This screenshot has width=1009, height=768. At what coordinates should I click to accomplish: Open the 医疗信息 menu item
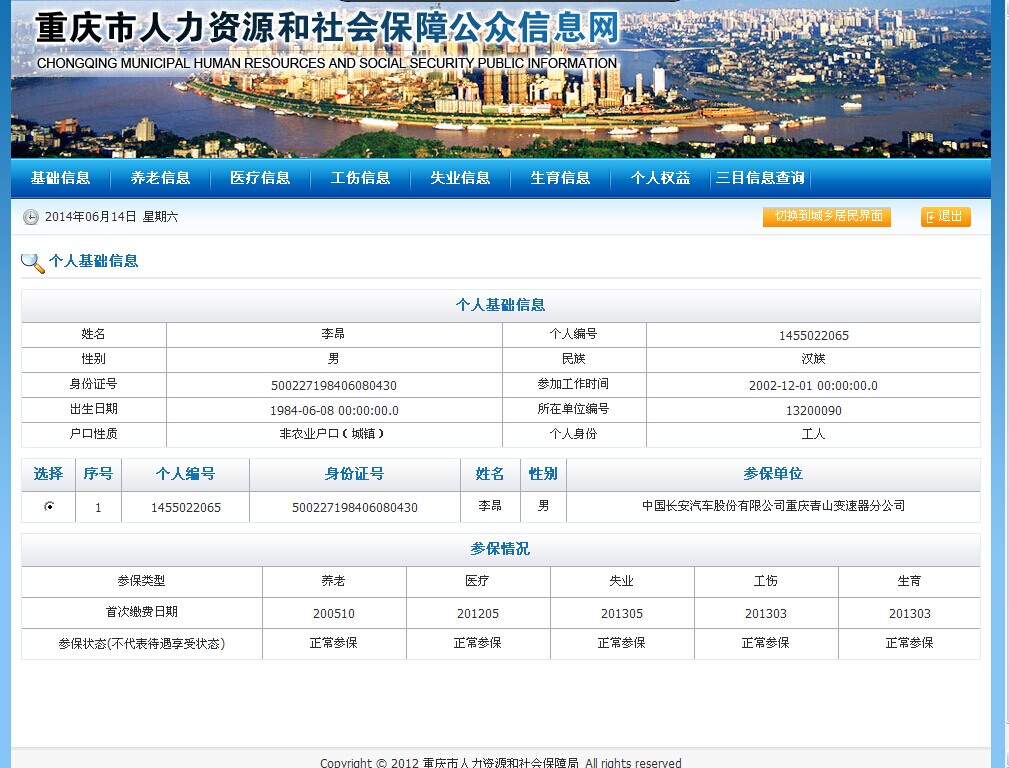click(x=260, y=178)
